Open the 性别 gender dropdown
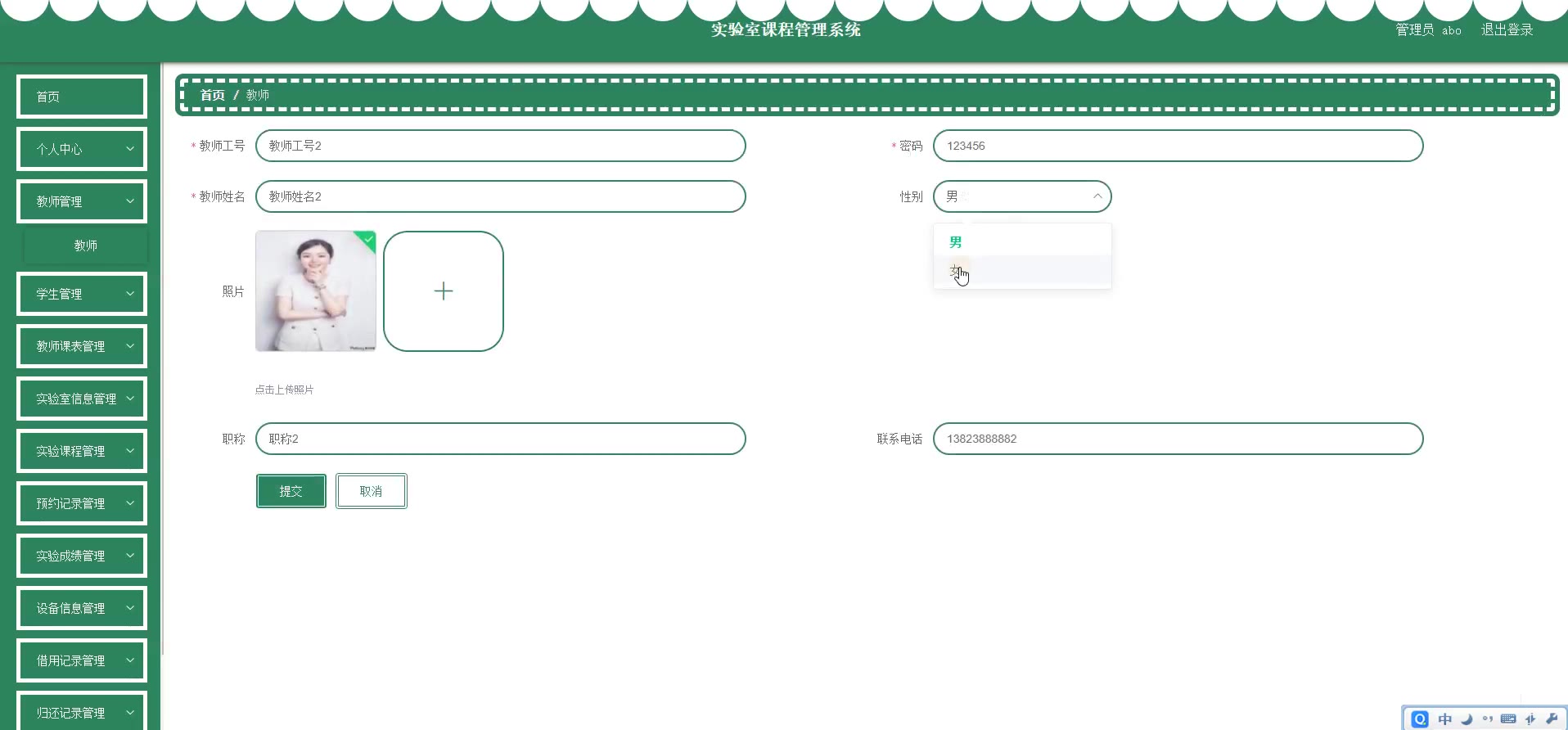1568x730 pixels. point(1022,196)
